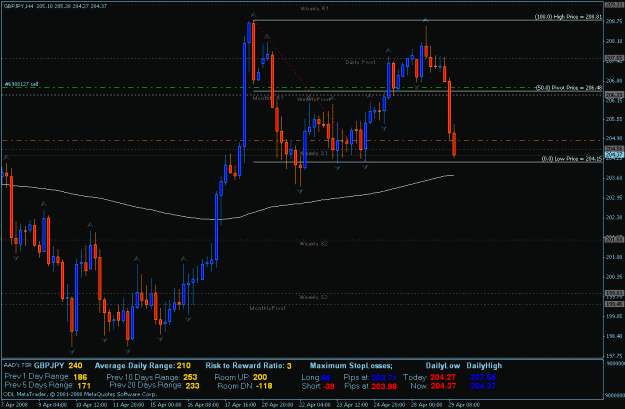Click Prev 20 Days Range value 233

click(192, 386)
